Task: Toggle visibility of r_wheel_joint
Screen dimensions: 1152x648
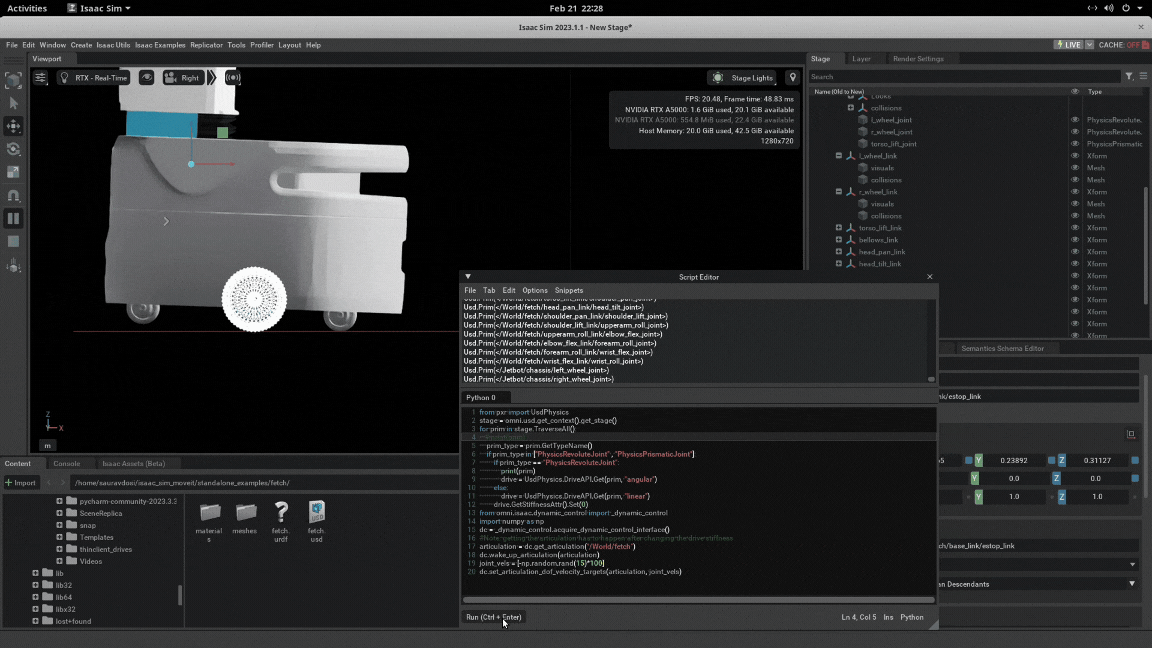Action: (x=1075, y=132)
